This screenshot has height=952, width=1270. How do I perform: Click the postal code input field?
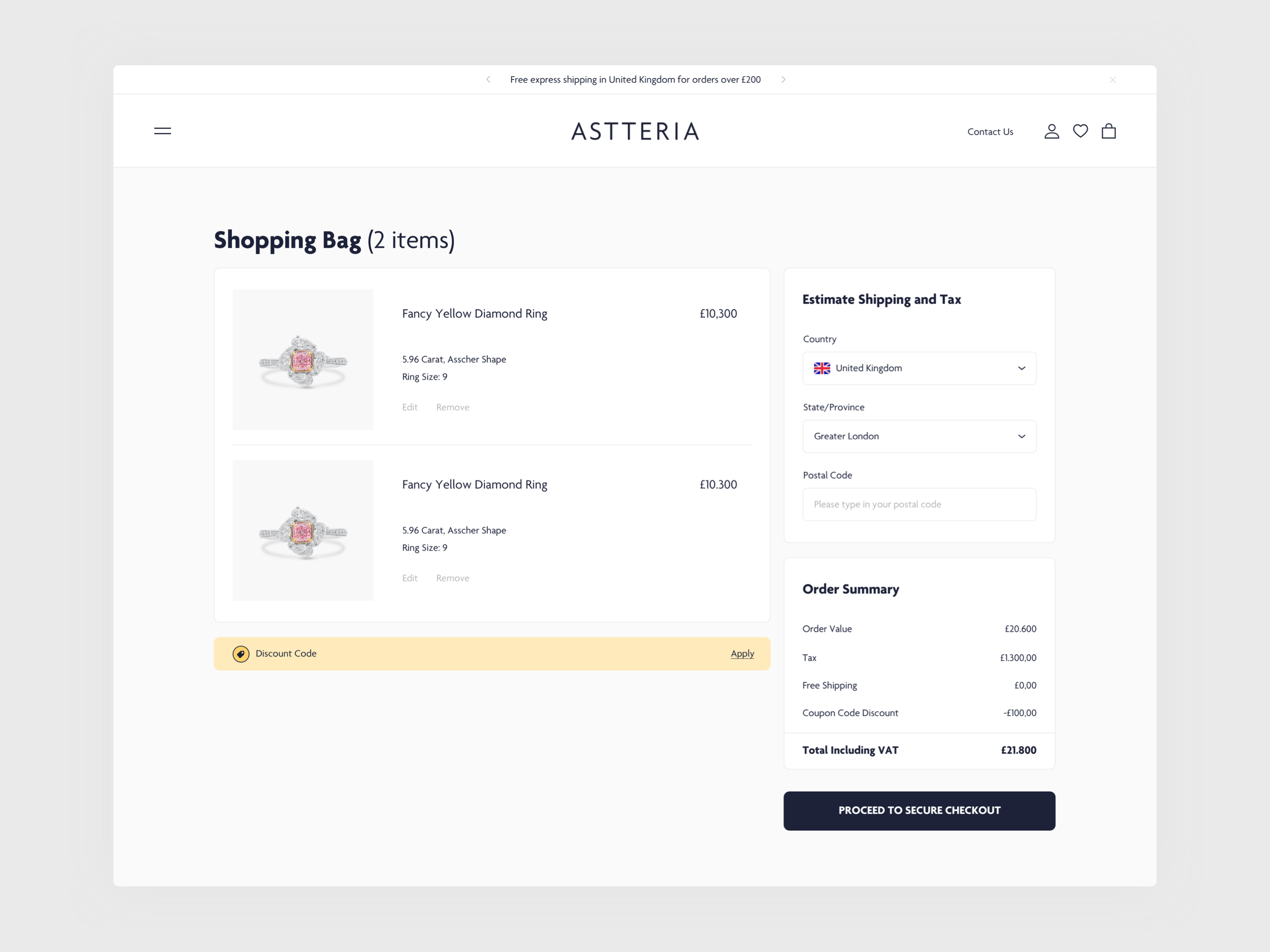(918, 504)
